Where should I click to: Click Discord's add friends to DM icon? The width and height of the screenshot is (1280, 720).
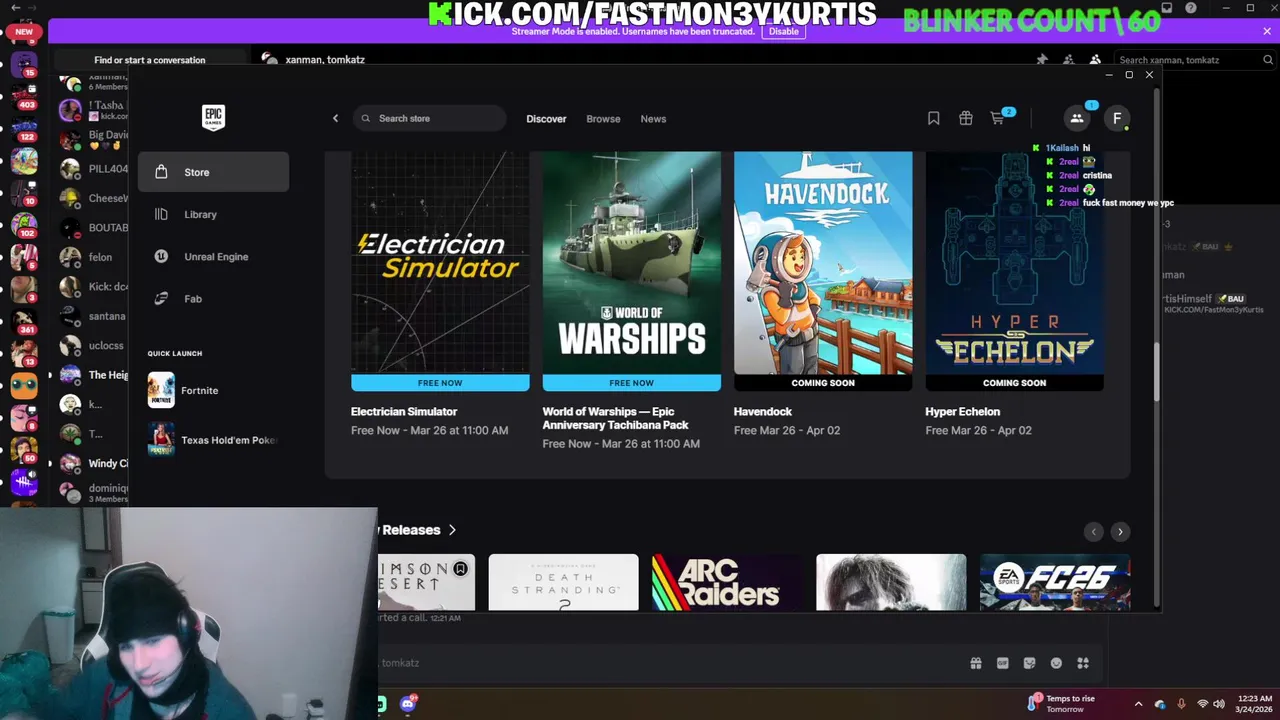click(1069, 60)
